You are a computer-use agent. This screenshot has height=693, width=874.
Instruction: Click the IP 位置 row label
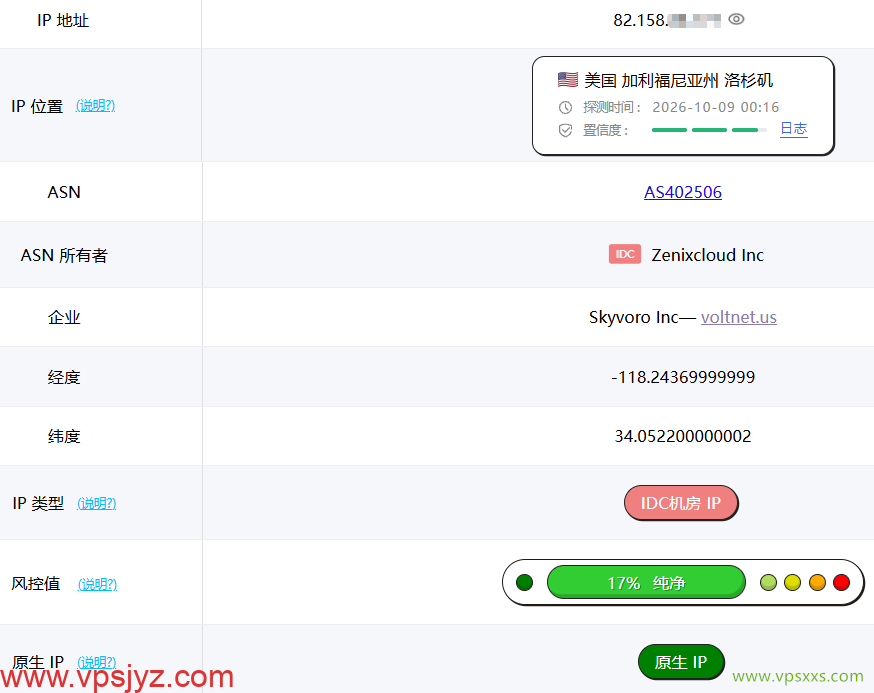pyautogui.click(x=37, y=106)
